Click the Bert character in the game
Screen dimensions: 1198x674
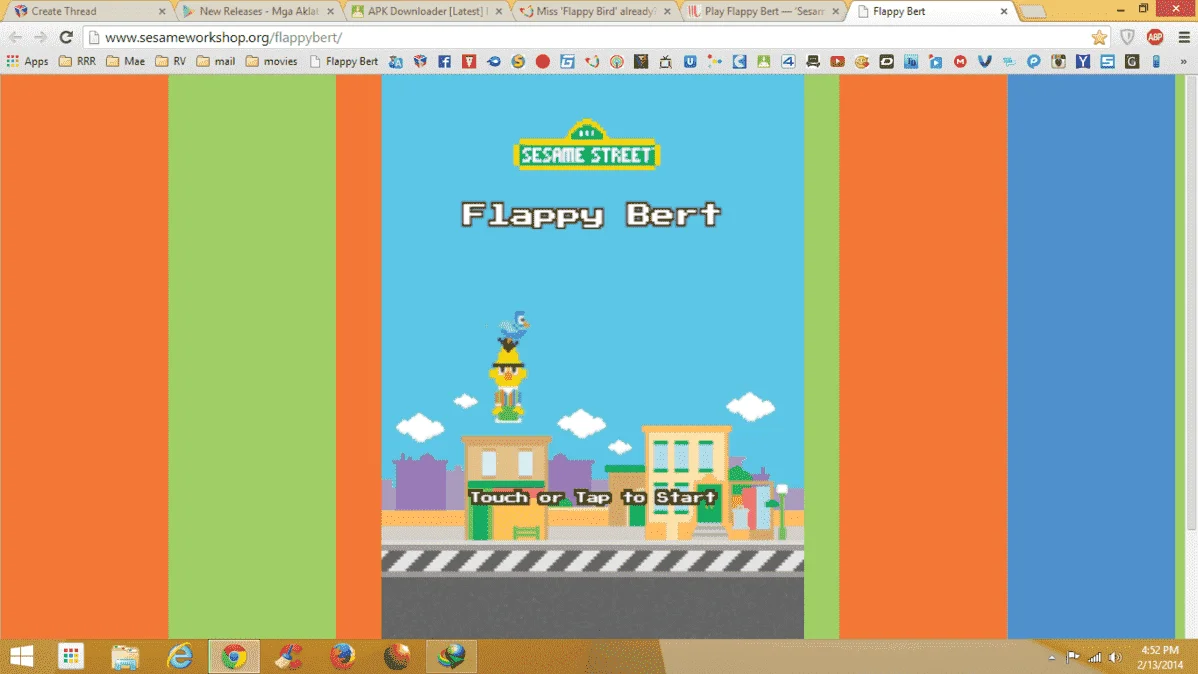pos(508,380)
